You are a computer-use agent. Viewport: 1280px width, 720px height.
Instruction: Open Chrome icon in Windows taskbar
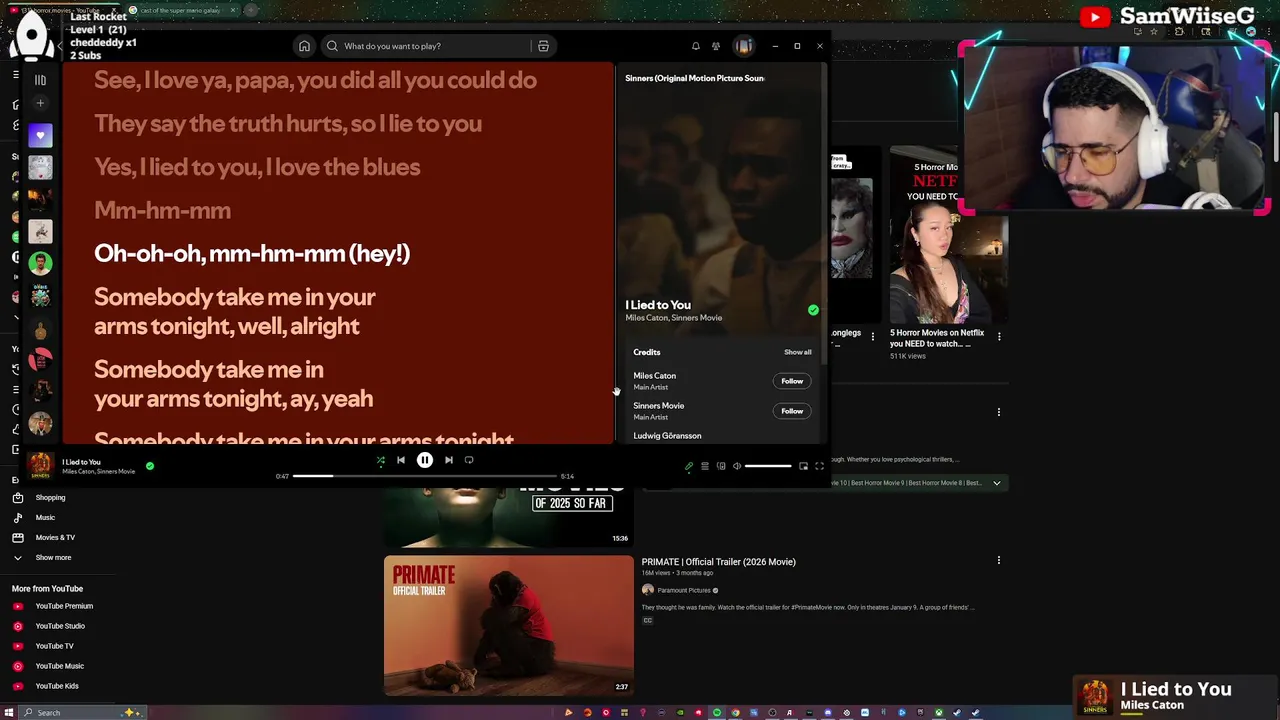coord(735,713)
